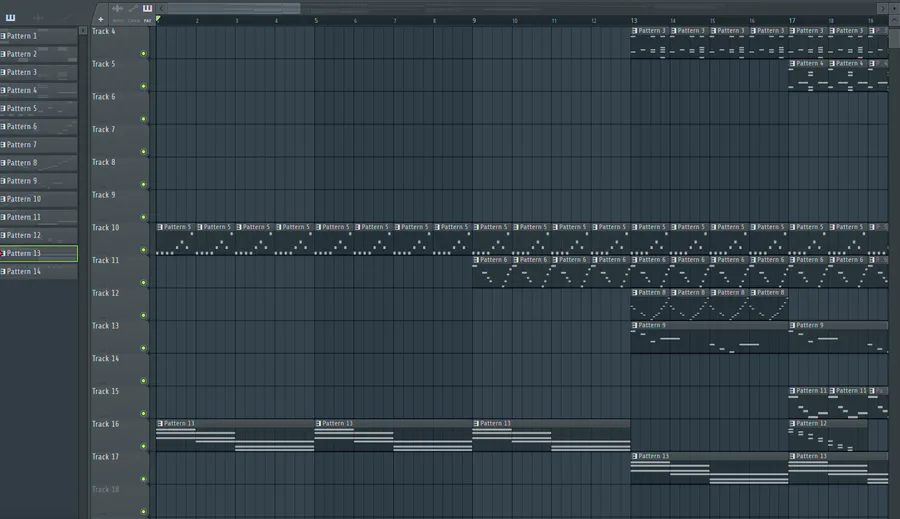
Task: Select the CHAN automation icon above playlist
Action: pos(133,9)
